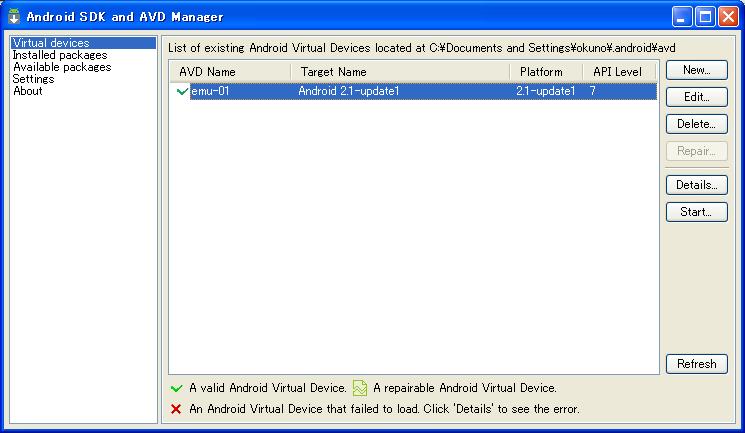Click the valid device legend checkmark icon
Viewport: 745px width, 433px height.
click(x=176, y=388)
